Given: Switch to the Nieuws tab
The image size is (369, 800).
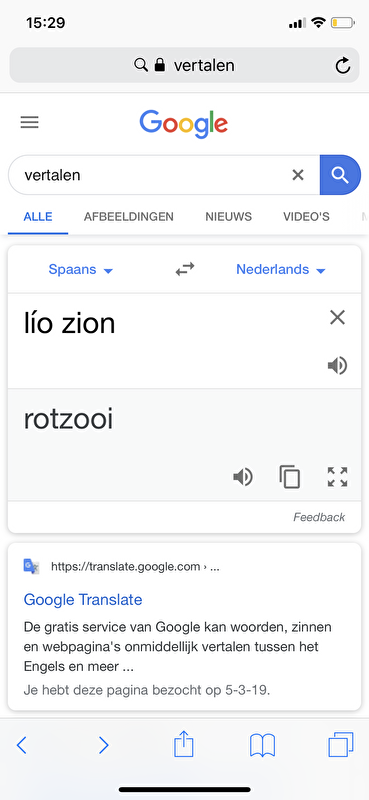Looking at the screenshot, I should point(229,217).
